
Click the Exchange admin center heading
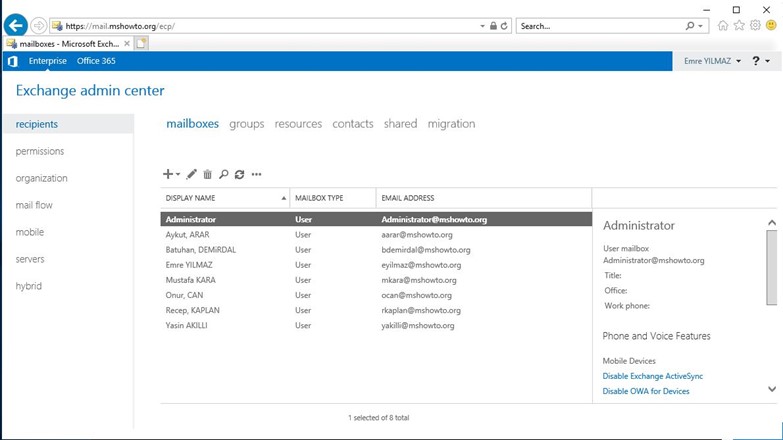90,90
